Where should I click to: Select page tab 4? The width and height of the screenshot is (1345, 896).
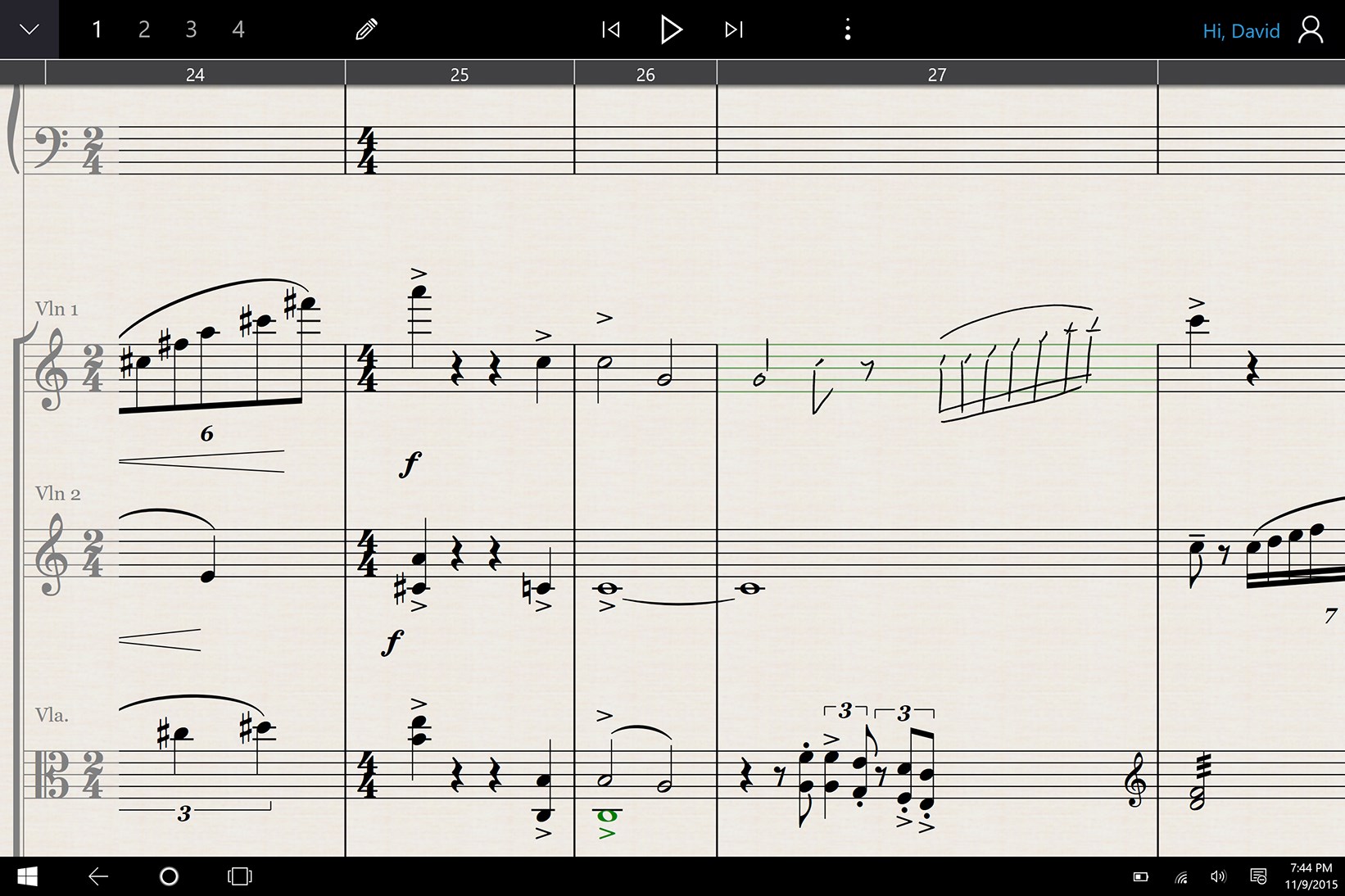tap(238, 30)
